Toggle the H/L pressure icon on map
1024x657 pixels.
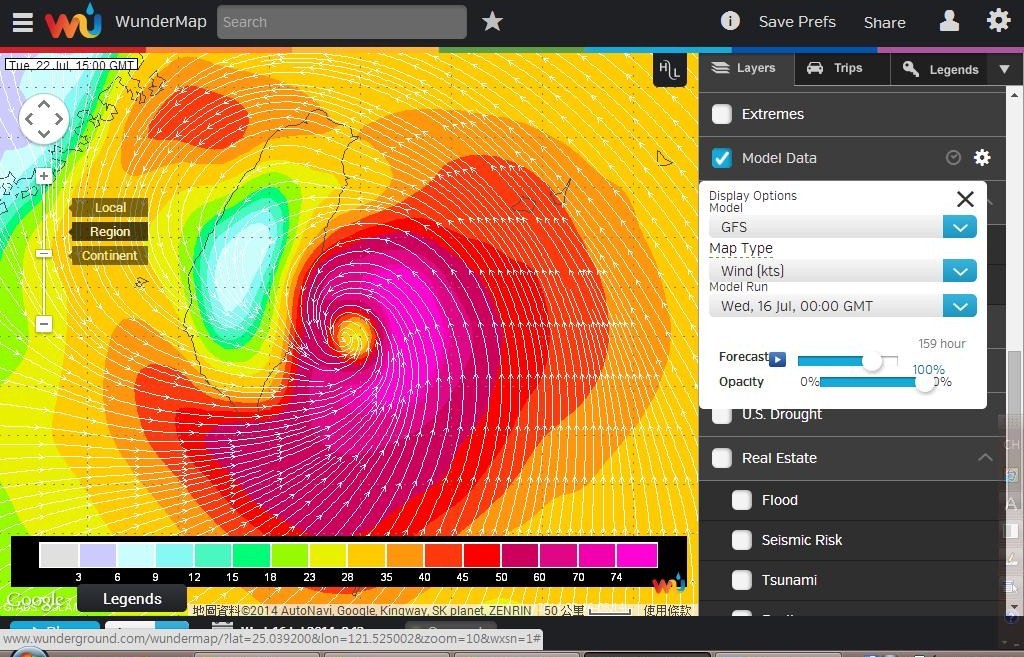[x=669, y=70]
